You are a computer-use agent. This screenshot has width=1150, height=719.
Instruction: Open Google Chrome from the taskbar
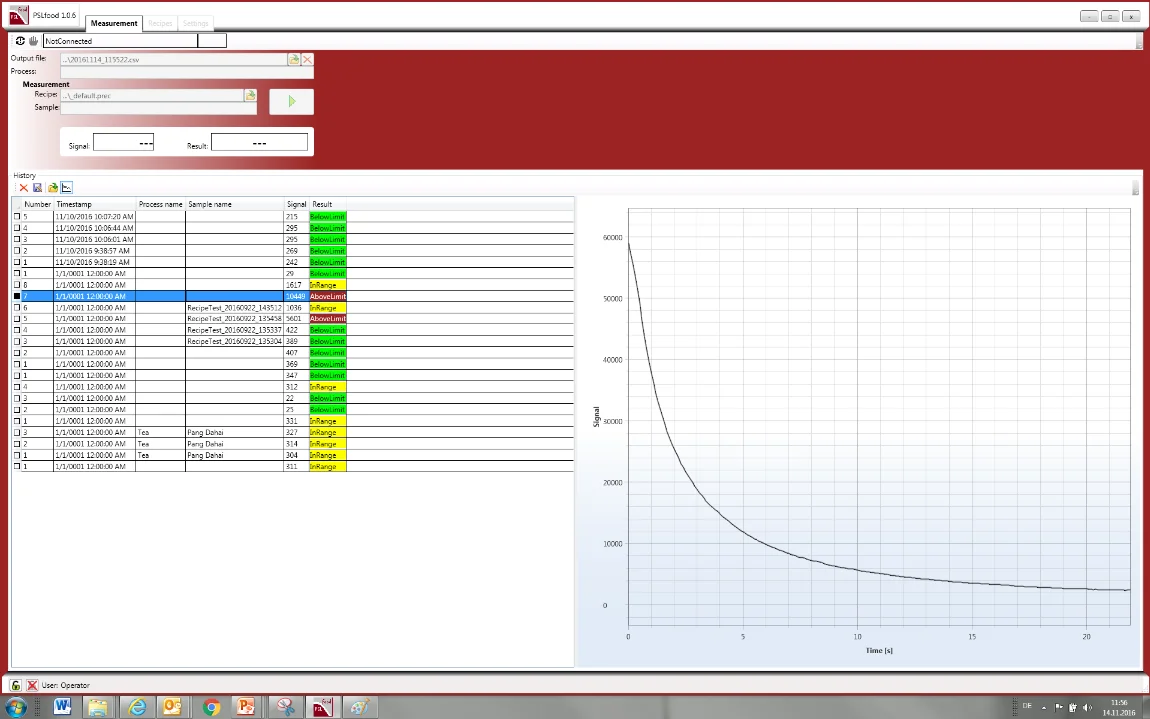211,707
